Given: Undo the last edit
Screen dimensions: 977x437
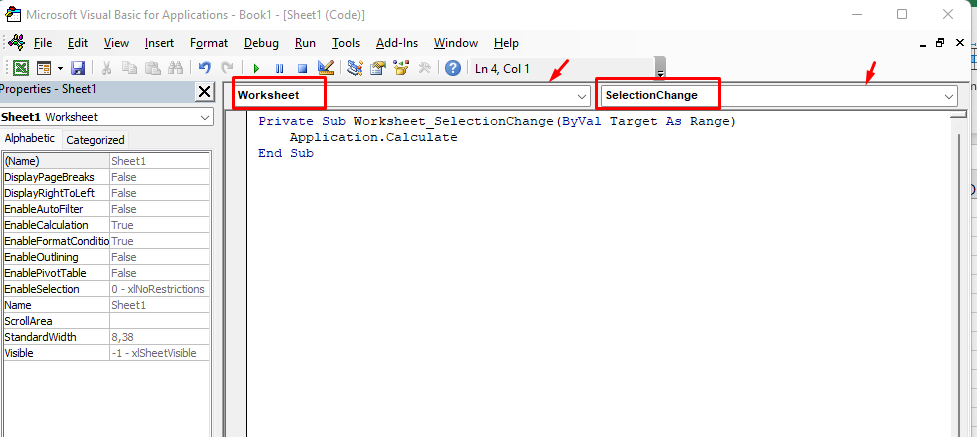Looking at the screenshot, I should (204, 68).
